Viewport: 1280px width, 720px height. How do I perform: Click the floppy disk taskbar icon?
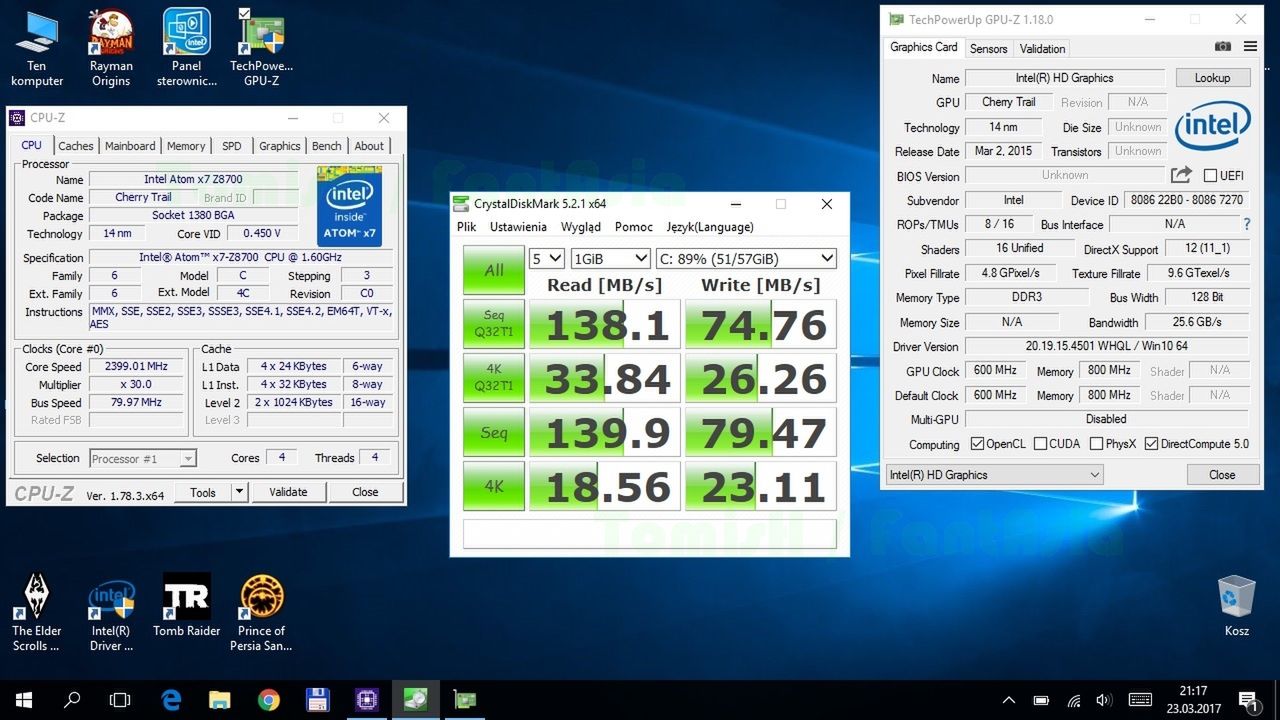point(317,700)
